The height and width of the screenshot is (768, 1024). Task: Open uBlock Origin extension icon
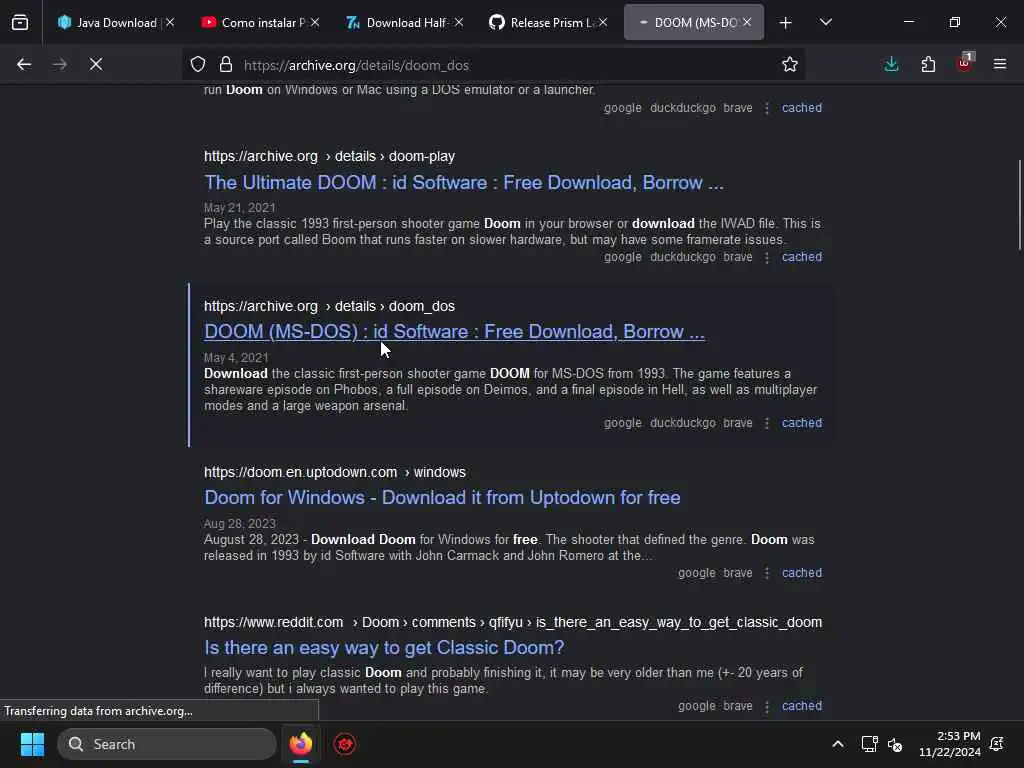click(x=965, y=63)
